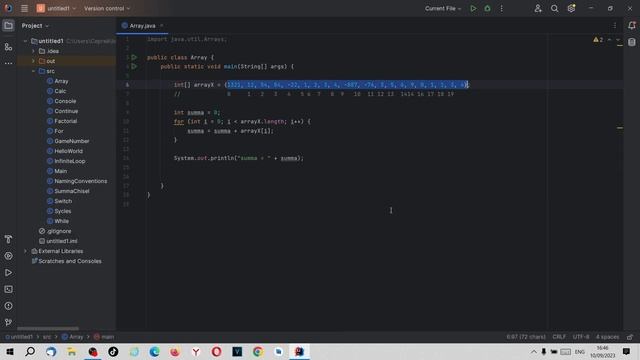Viewport: 640px width, 360px height.
Task: Open the Project view dropdown header
Action: pyautogui.click(x=35, y=26)
